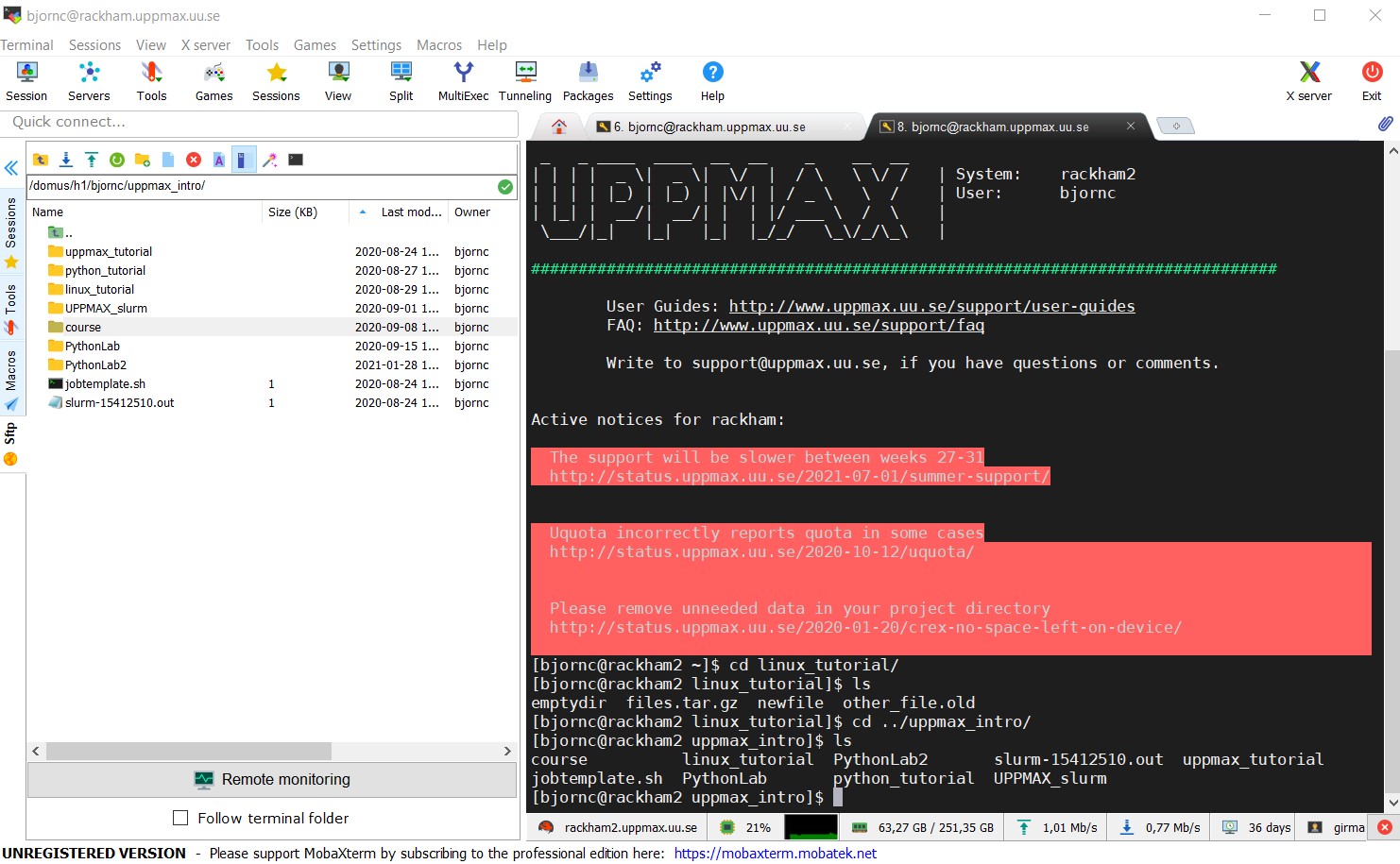
Task: Open the user-guides link in terminal
Action: 931,306
